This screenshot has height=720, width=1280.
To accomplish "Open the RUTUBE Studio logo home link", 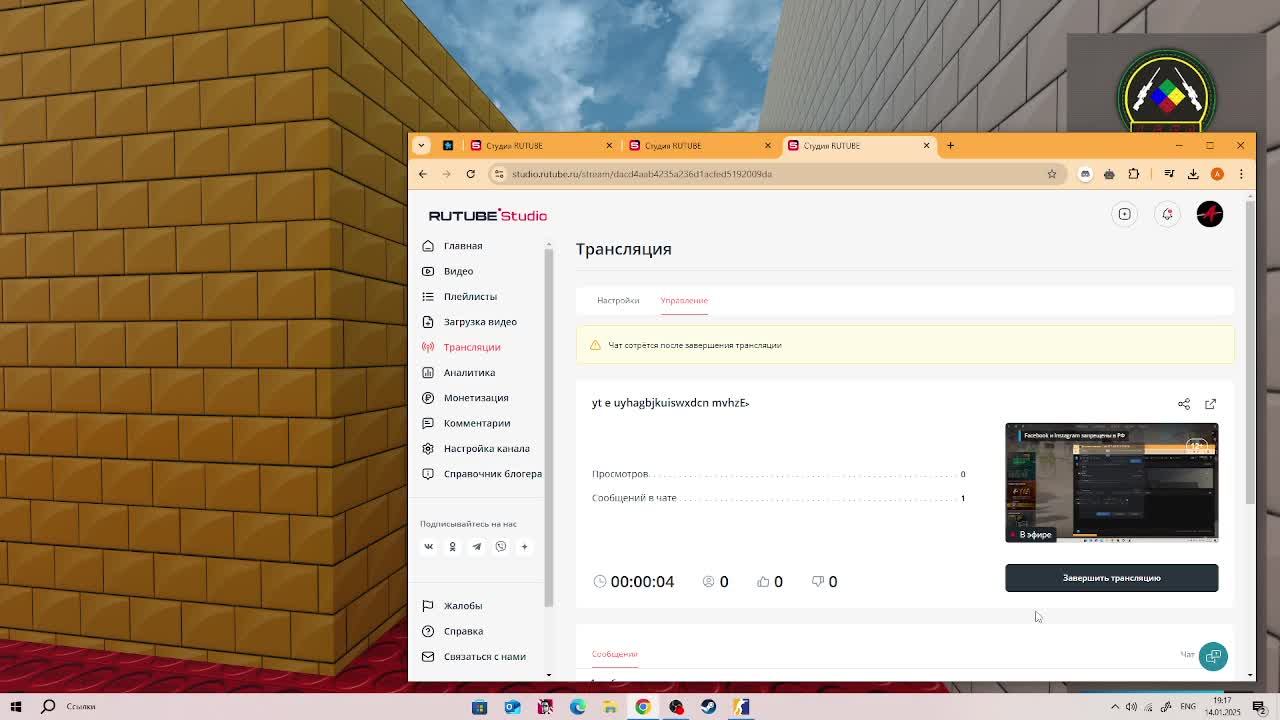I will pos(488,215).
